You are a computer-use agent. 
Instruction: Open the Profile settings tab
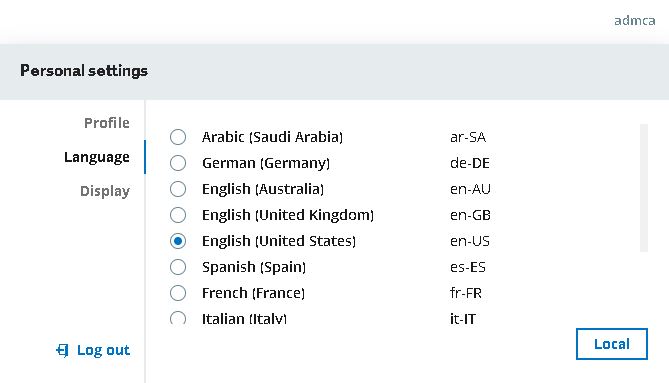point(107,123)
